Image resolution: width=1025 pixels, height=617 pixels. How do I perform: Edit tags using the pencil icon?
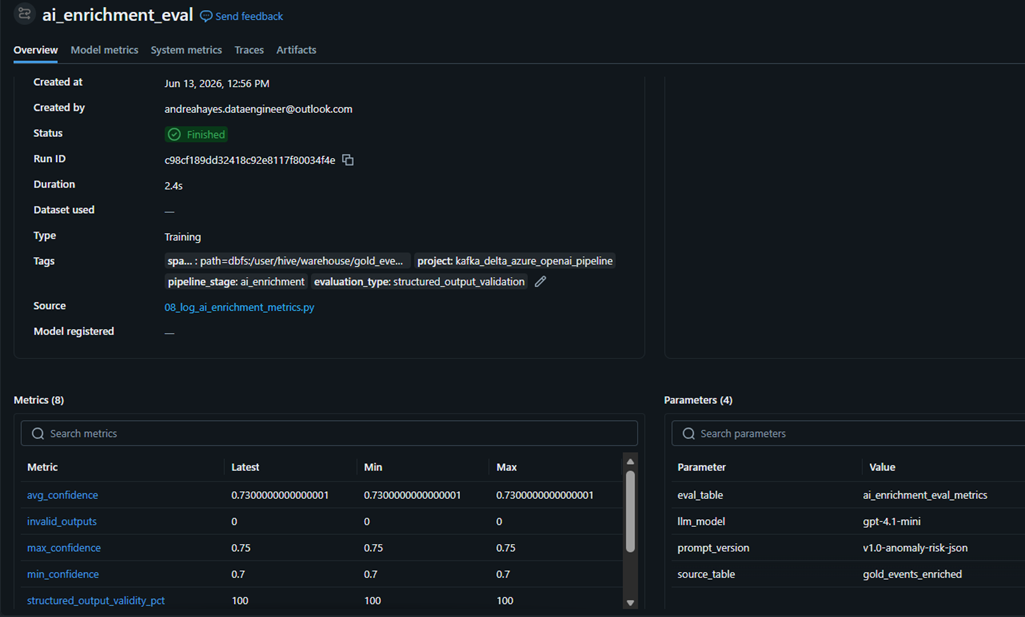coord(540,282)
